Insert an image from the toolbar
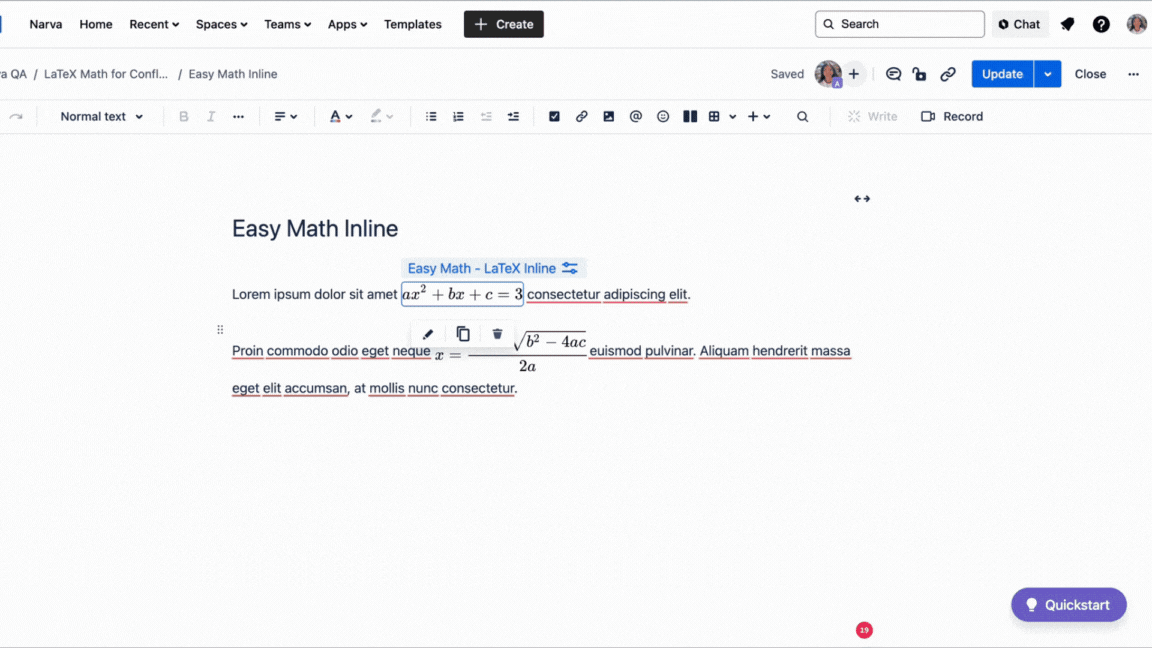This screenshot has height=648, width=1152. point(609,116)
